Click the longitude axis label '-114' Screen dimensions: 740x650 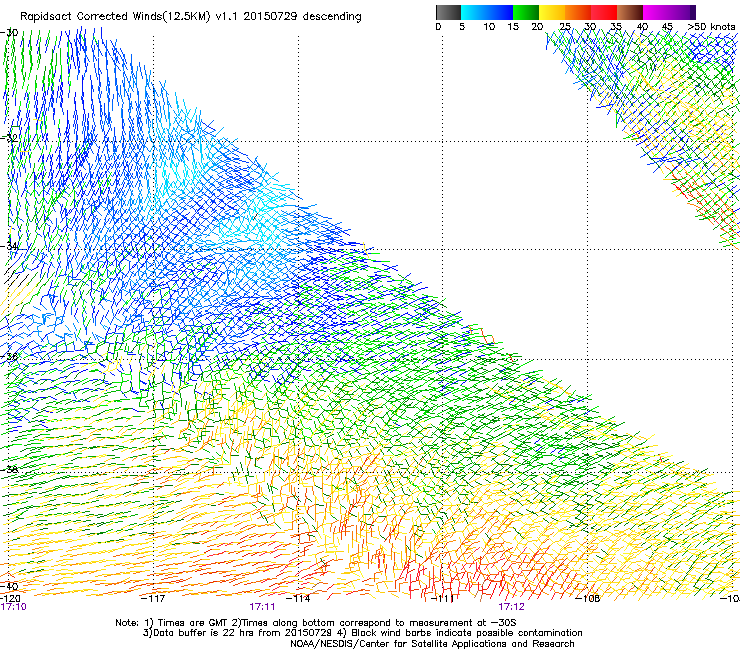(299, 599)
